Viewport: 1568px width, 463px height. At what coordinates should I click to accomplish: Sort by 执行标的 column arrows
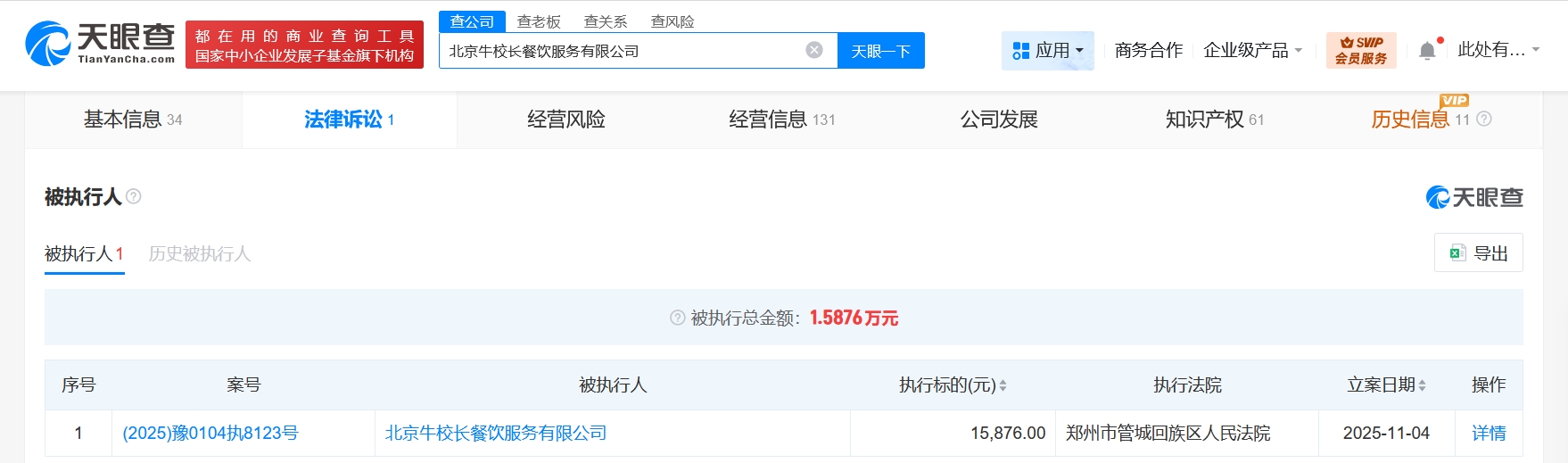click(1003, 385)
